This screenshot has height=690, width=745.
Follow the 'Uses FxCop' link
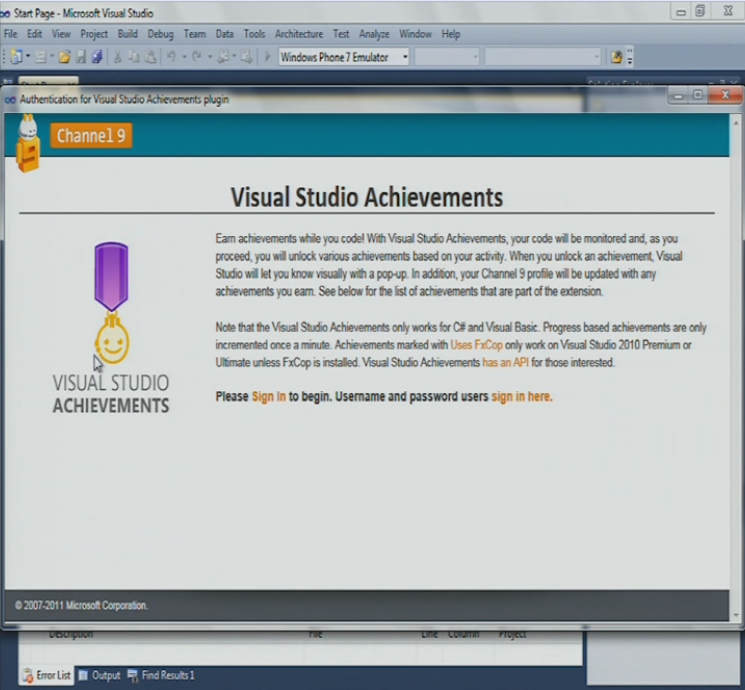tap(476, 345)
